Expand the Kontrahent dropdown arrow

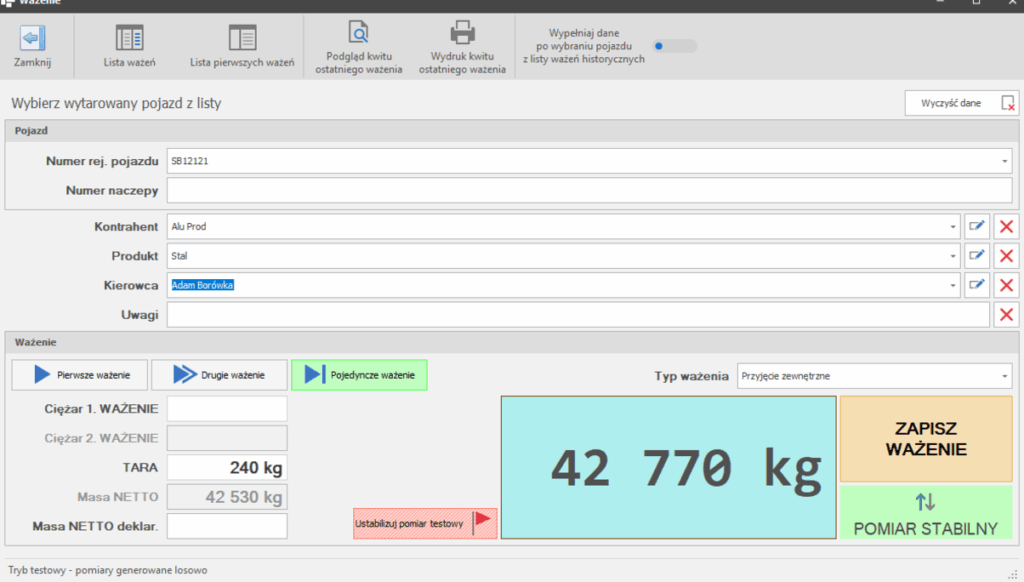click(952, 227)
